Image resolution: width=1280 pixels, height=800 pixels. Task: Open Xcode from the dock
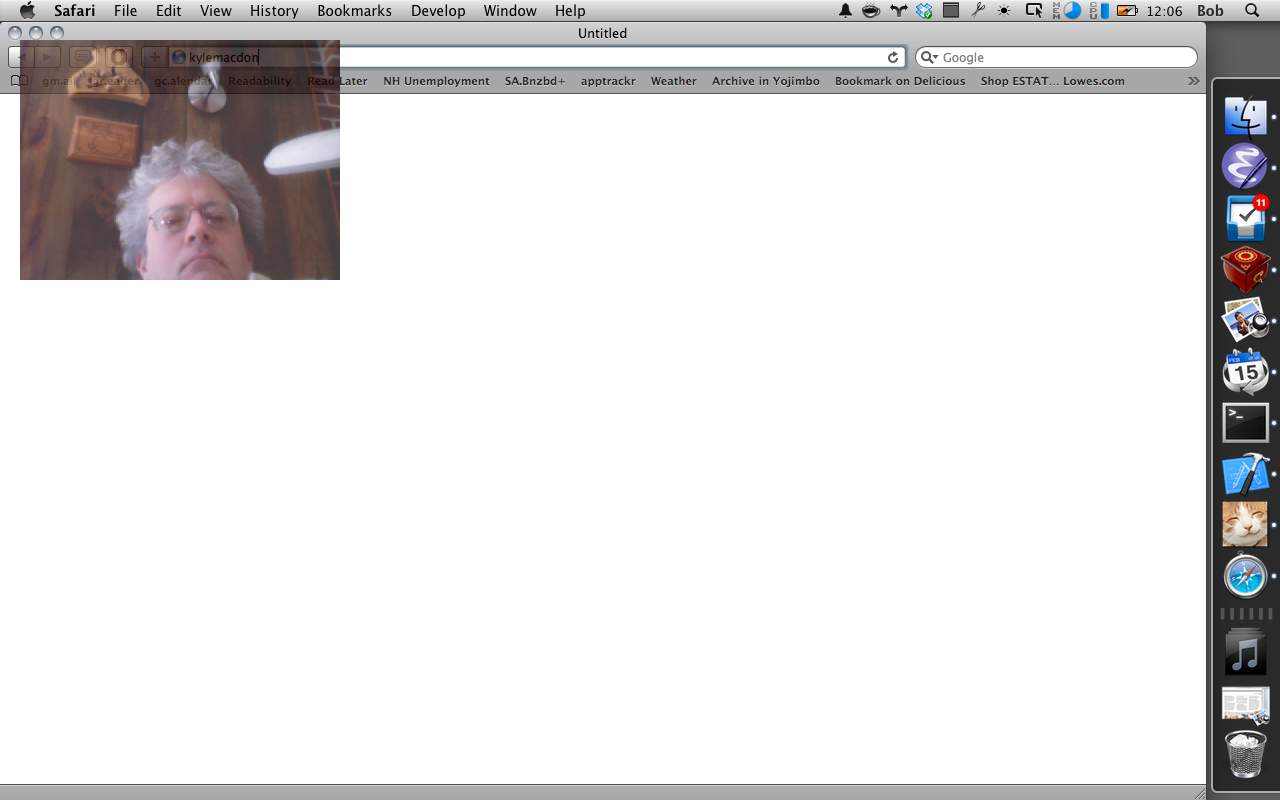(x=1245, y=474)
